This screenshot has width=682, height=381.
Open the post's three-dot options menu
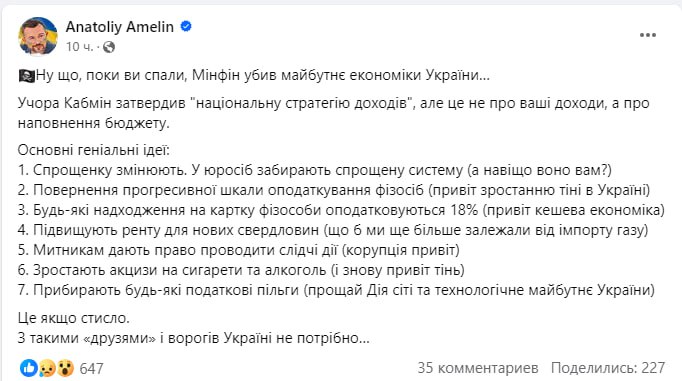[648, 35]
